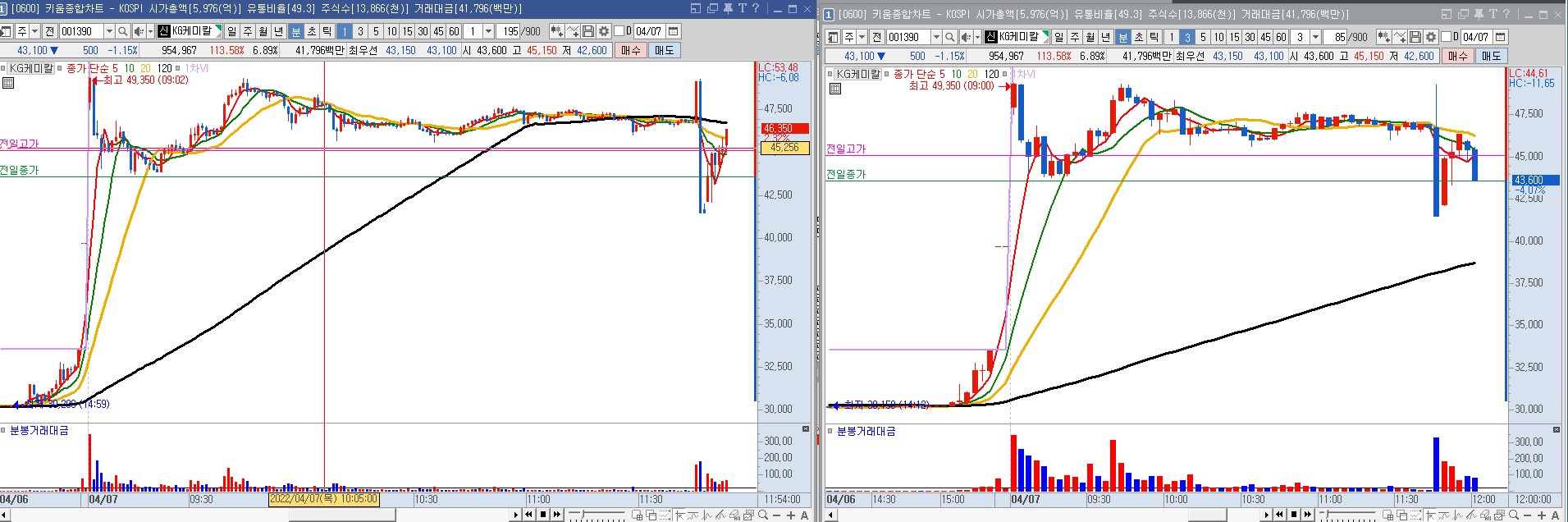Open stock search magnifier in right chart
This screenshot has width=1568, height=522.
[x=950, y=37]
